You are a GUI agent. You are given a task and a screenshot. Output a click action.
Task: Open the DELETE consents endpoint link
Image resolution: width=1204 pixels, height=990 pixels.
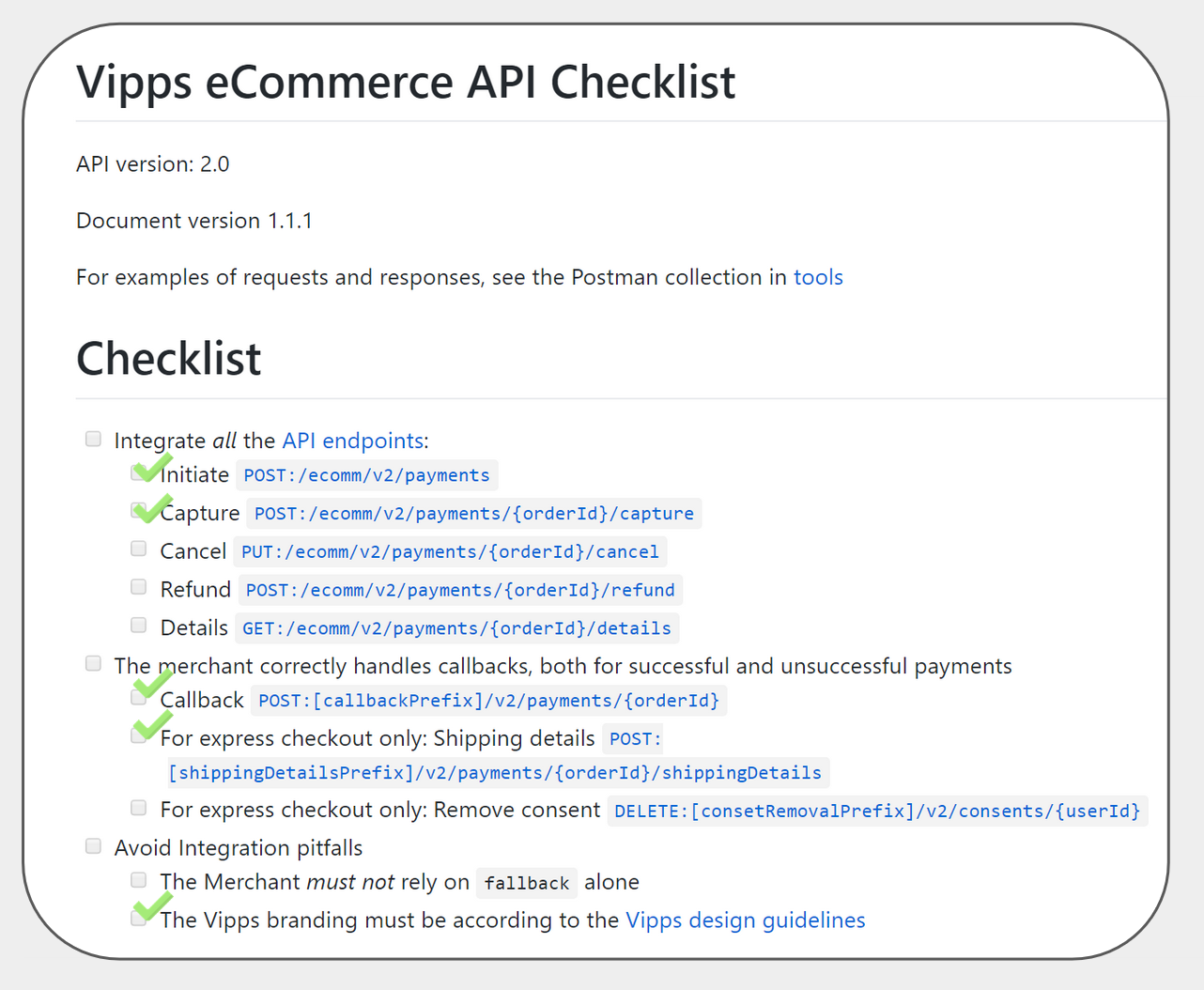[x=876, y=811]
